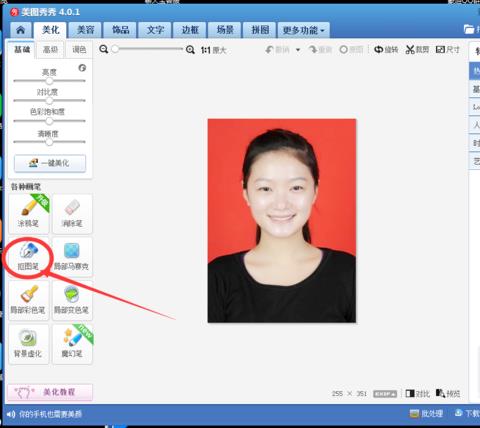Viewport: 480px width, 428px height.
Task: Open the 文字 tab
Action: coord(155,30)
